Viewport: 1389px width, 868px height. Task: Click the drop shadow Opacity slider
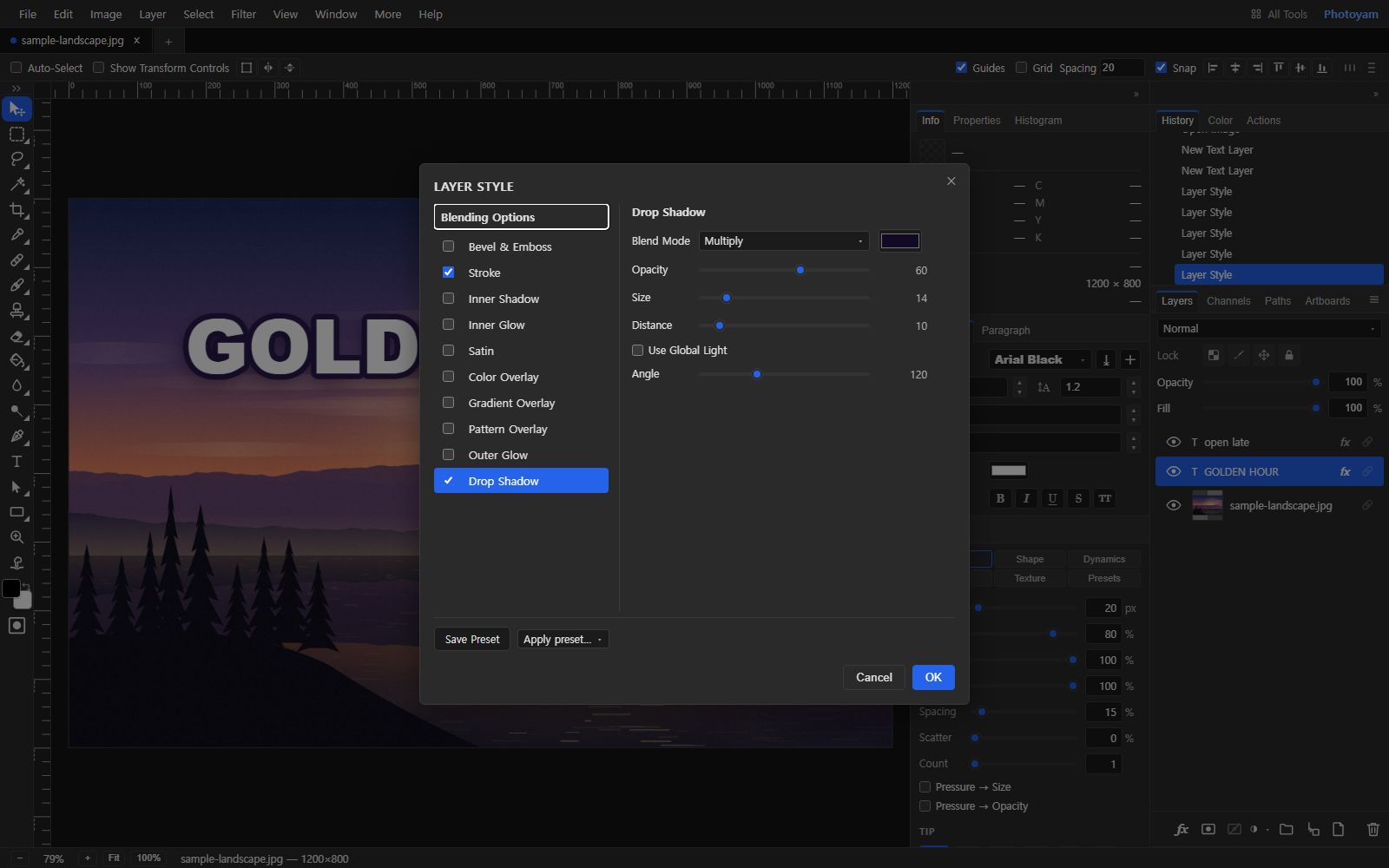click(784, 270)
